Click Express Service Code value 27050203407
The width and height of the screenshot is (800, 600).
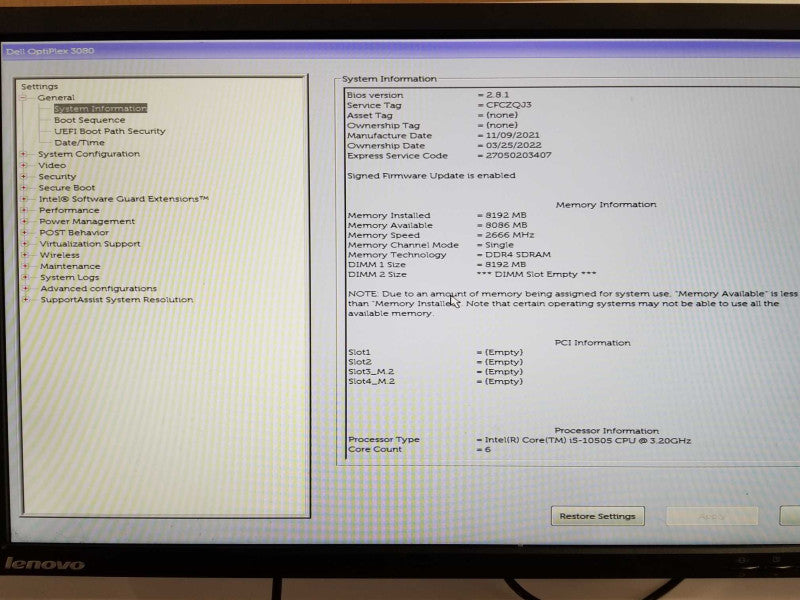coord(518,155)
